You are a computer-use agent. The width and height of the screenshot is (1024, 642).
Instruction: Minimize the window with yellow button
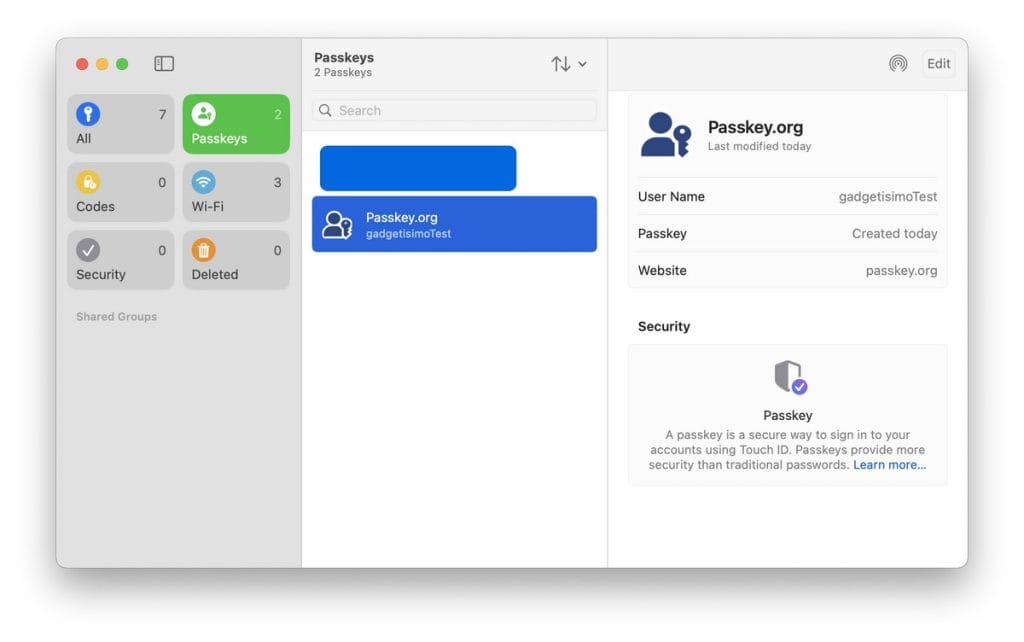point(102,64)
